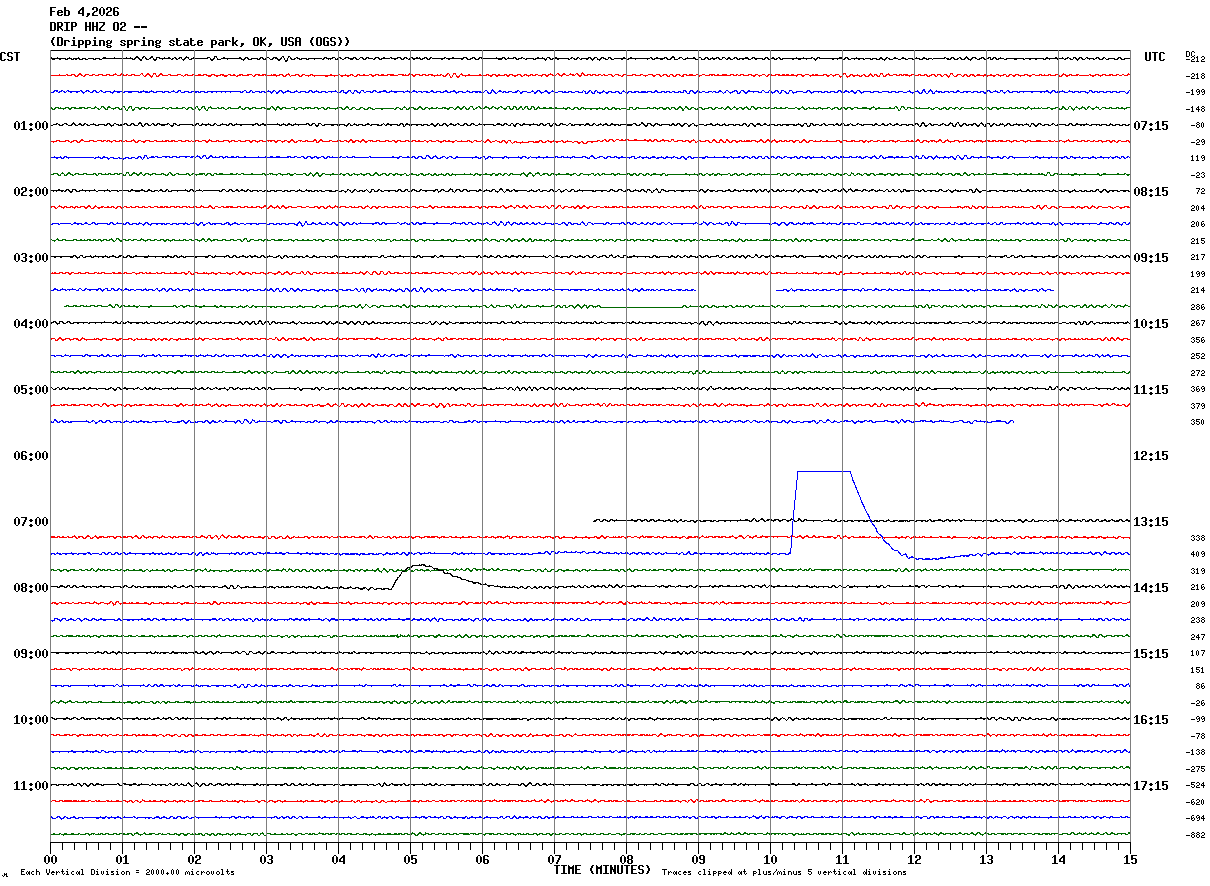Click the "DC" column header
1210x886 pixels.
click(x=1190, y=54)
